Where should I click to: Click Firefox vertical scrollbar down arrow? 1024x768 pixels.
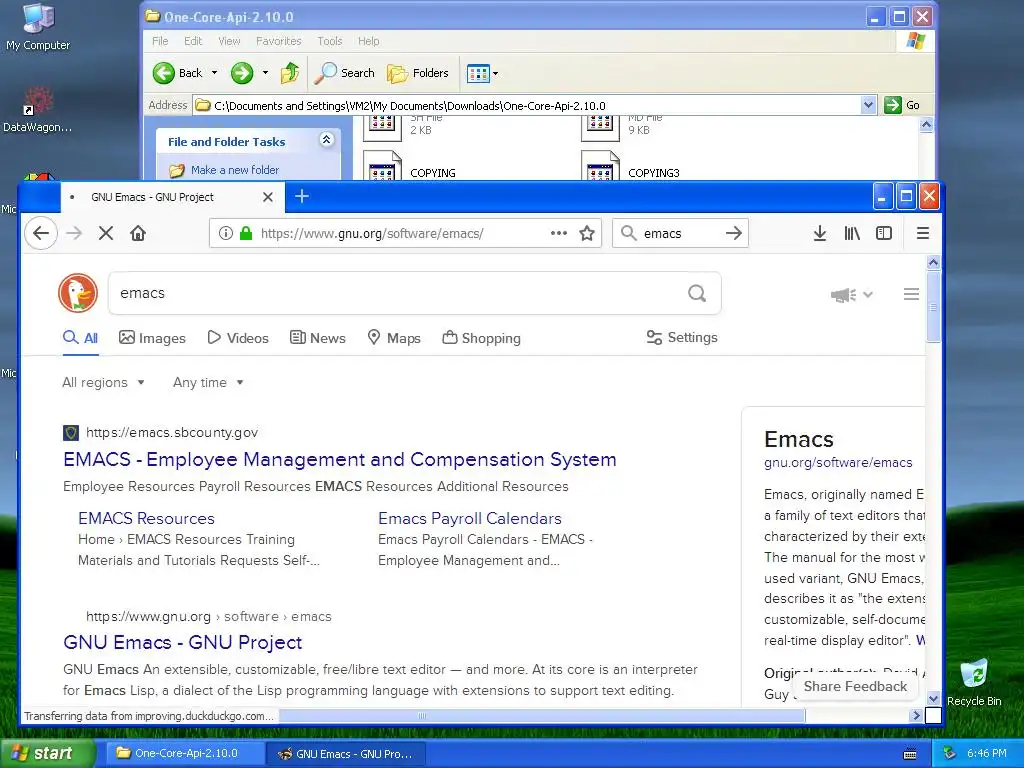click(x=933, y=698)
